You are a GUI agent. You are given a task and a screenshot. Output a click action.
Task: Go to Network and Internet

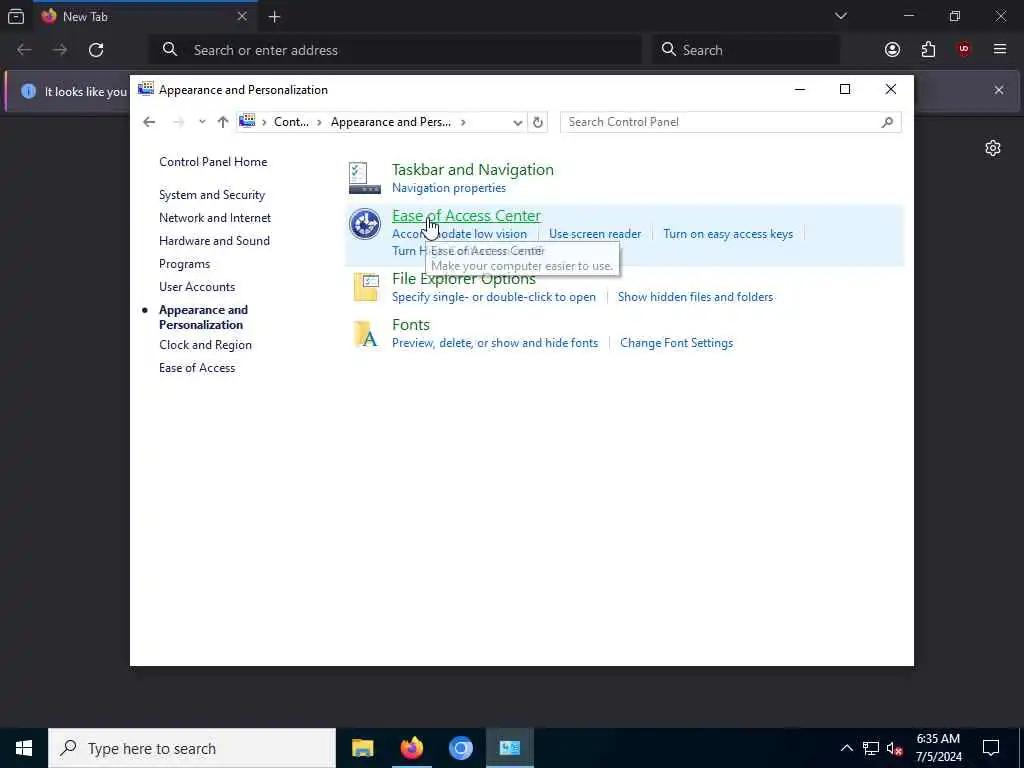pyautogui.click(x=215, y=217)
